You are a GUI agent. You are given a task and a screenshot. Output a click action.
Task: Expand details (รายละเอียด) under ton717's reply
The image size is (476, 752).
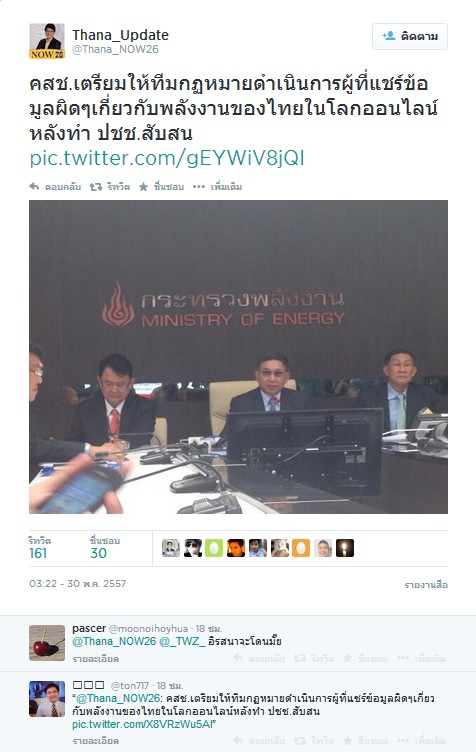pos(96,741)
